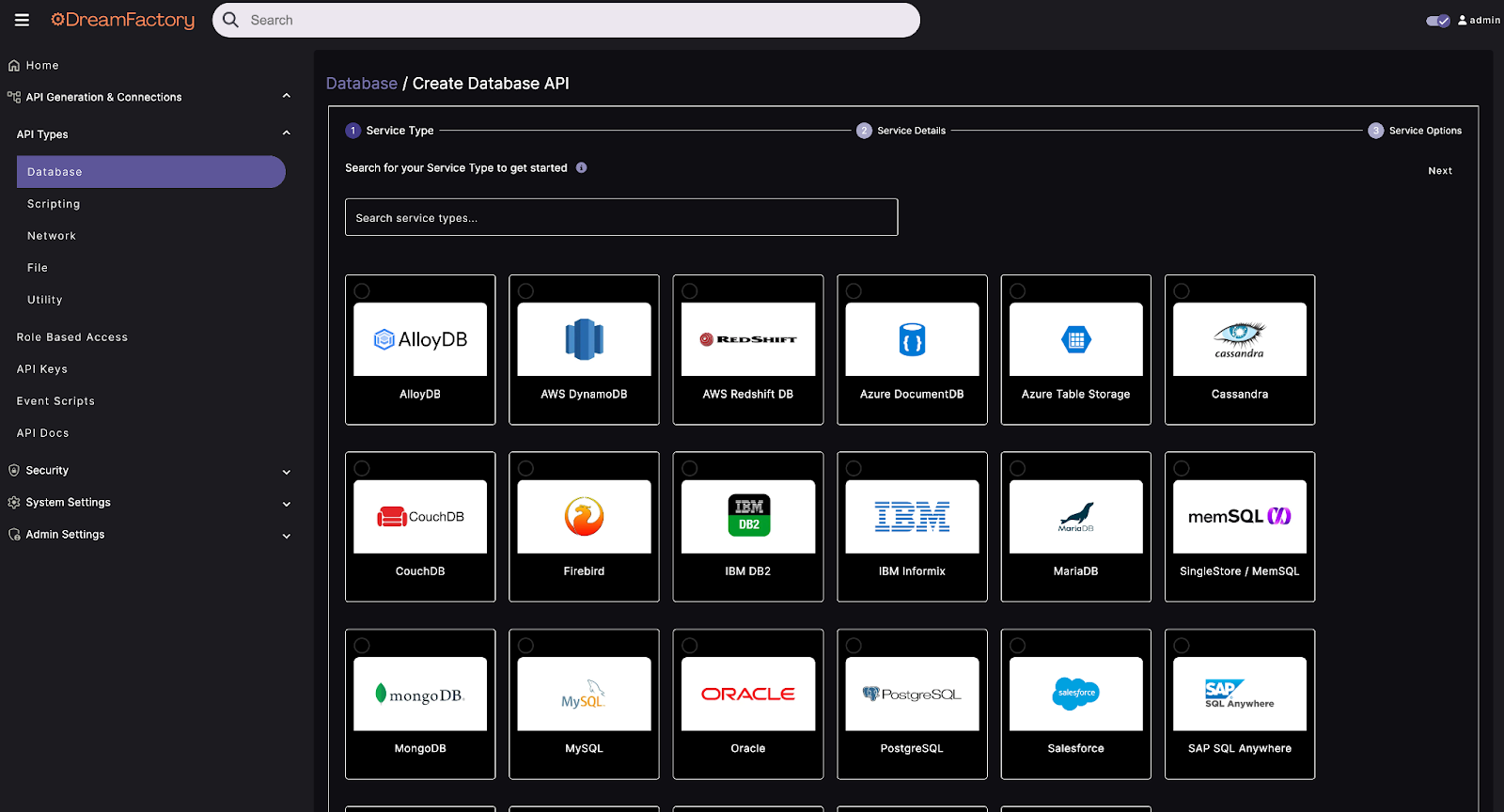Click the CouchDB logo image
1504x812 pixels.
pyautogui.click(x=420, y=517)
